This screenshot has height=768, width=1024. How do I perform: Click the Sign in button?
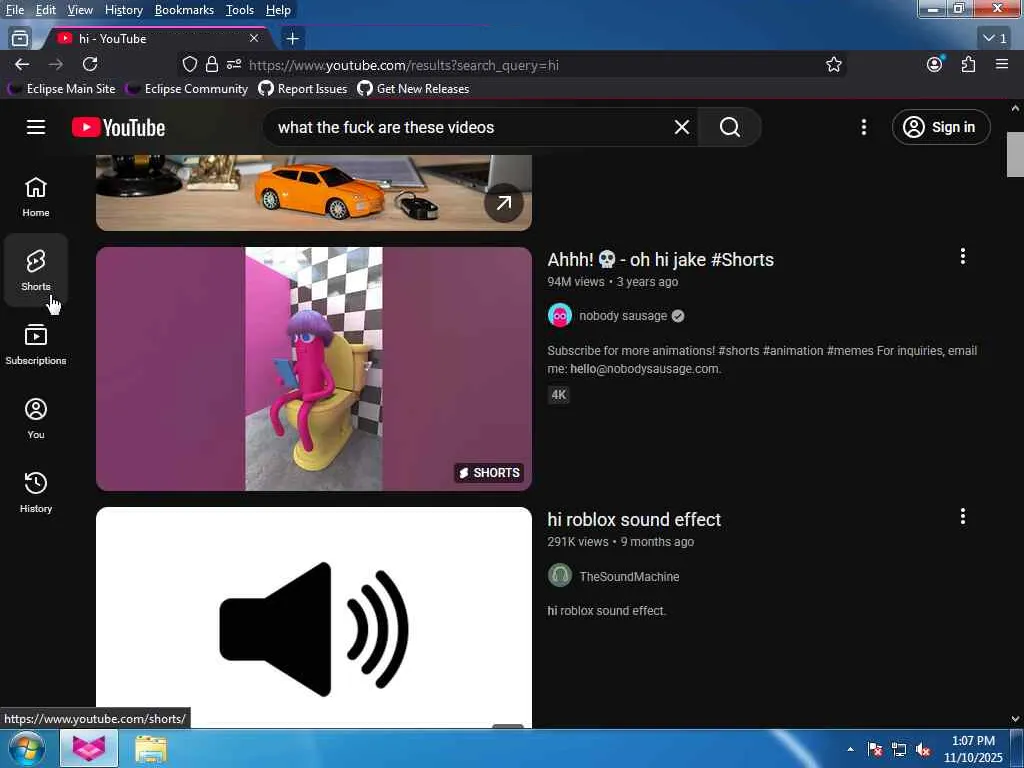coord(941,127)
